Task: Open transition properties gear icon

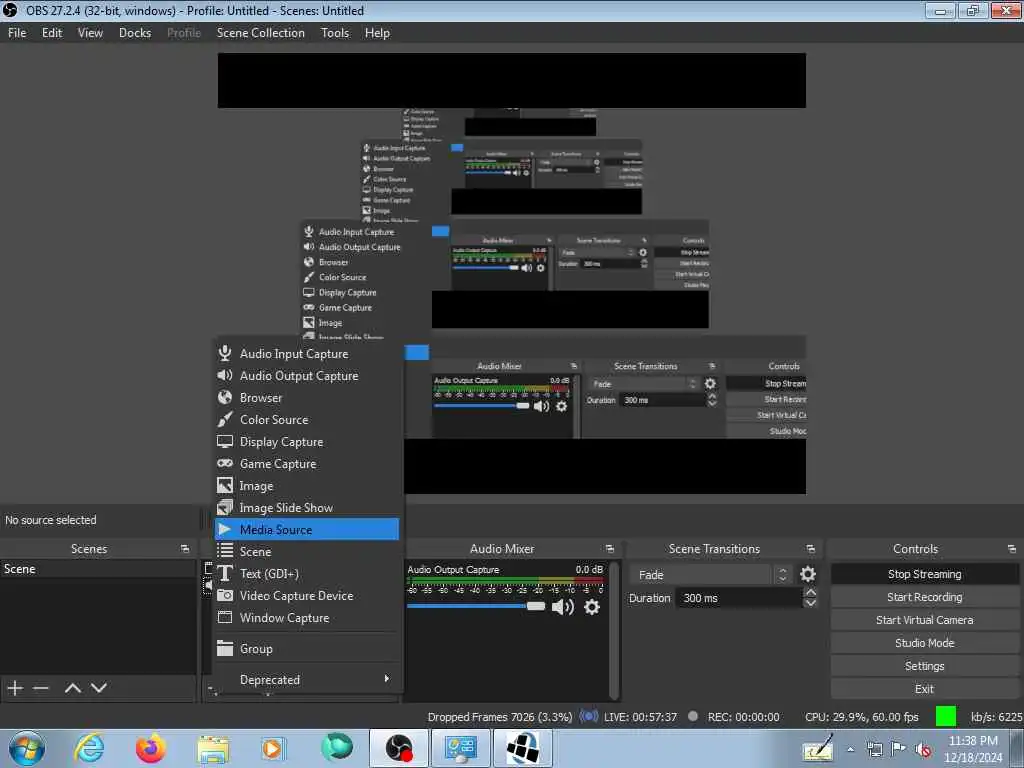Action: click(x=808, y=574)
